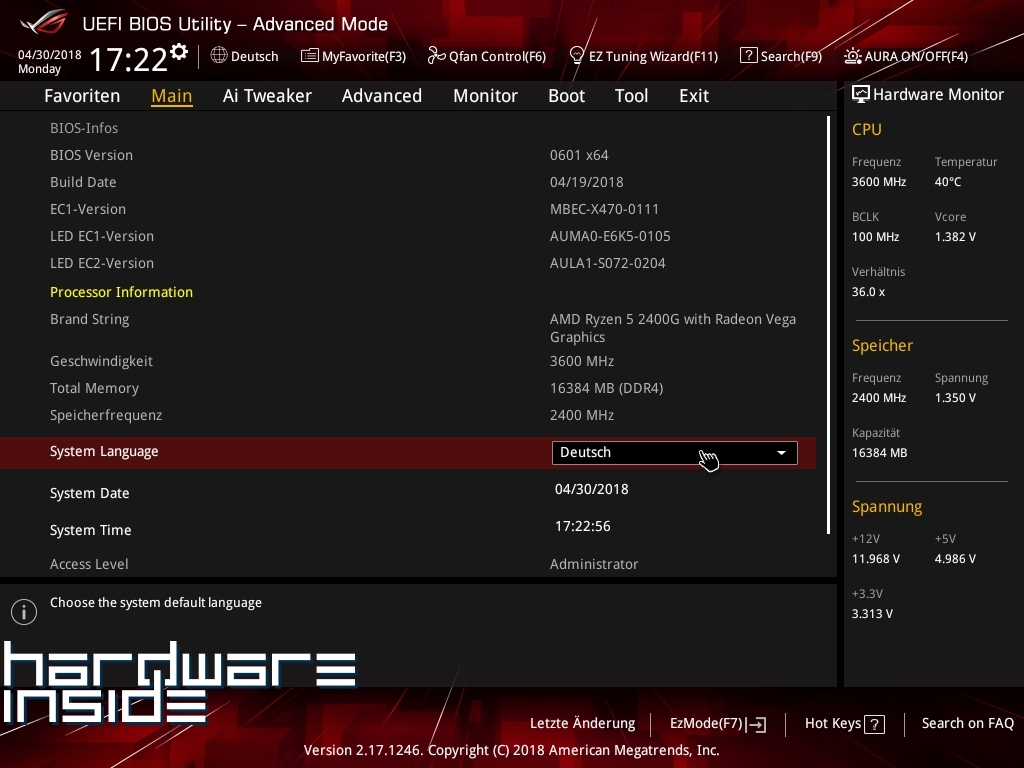The width and height of the screenshot is (1024, 768).
Task: Click the System Time value 17:22:56
Action: [x=583, y=526]
